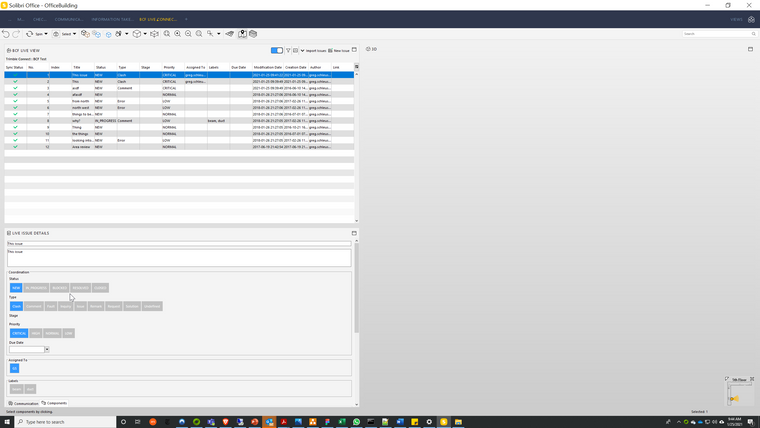
Task: Set status to BLOCKED
Action: pos(60,288)
